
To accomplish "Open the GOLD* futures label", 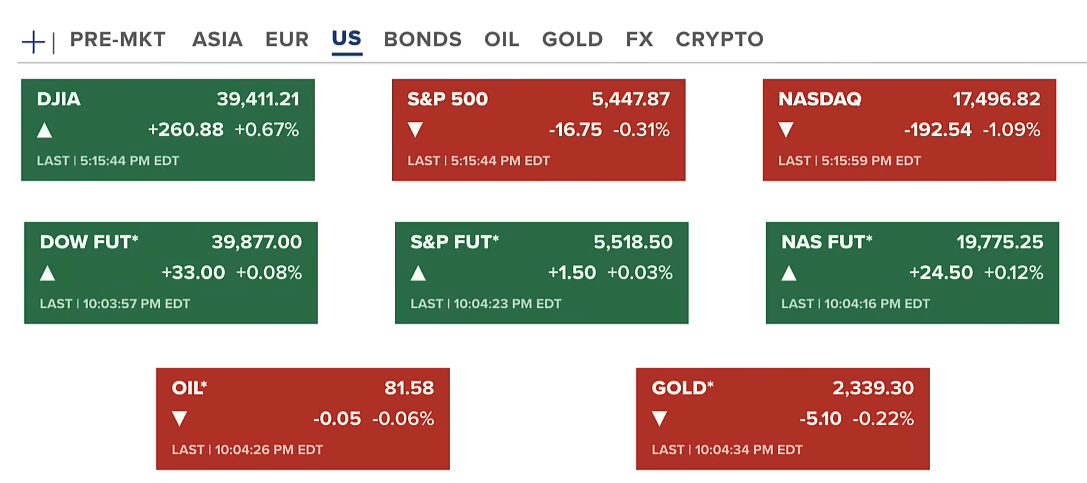I will [682, 388].
